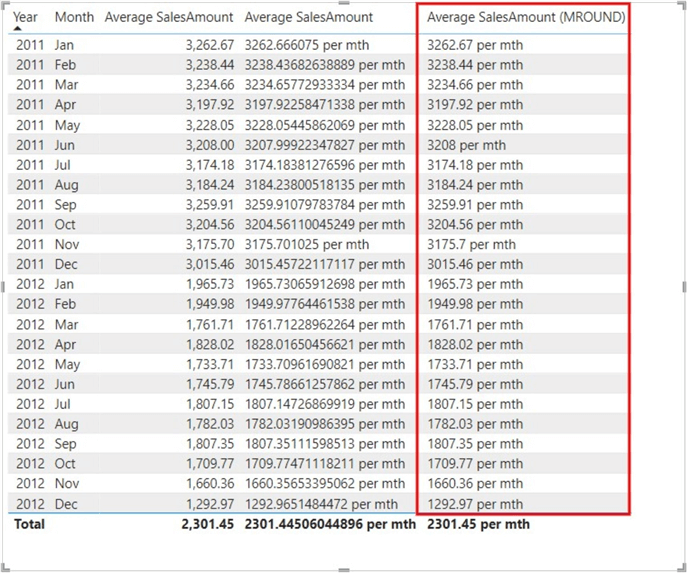Select 1660.35653395062 per mth

tap(325, 483)
